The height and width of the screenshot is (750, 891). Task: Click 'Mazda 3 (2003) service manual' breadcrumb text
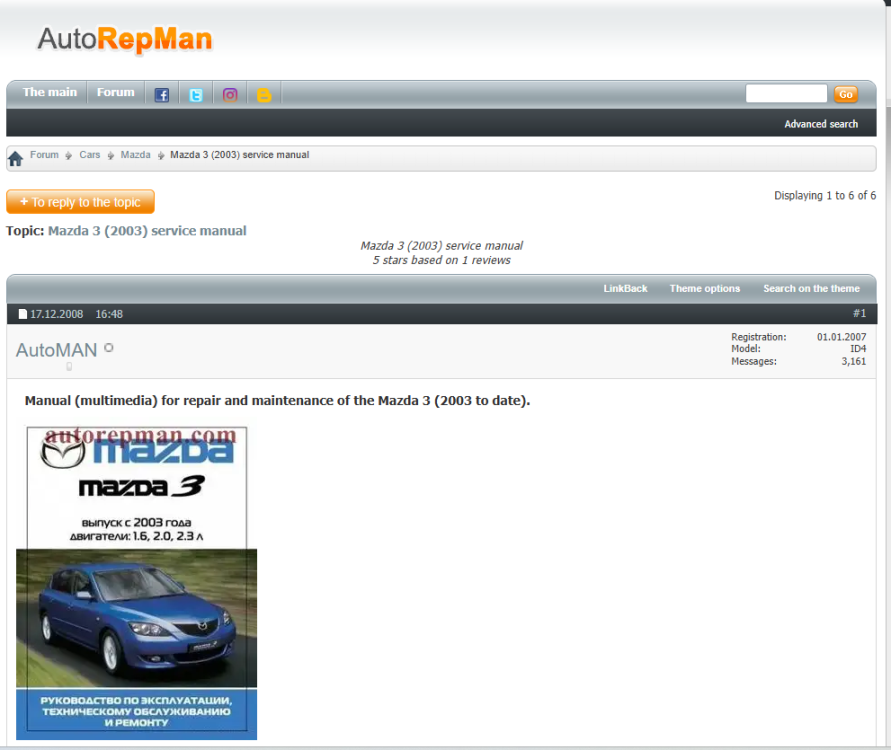point(240,155)
